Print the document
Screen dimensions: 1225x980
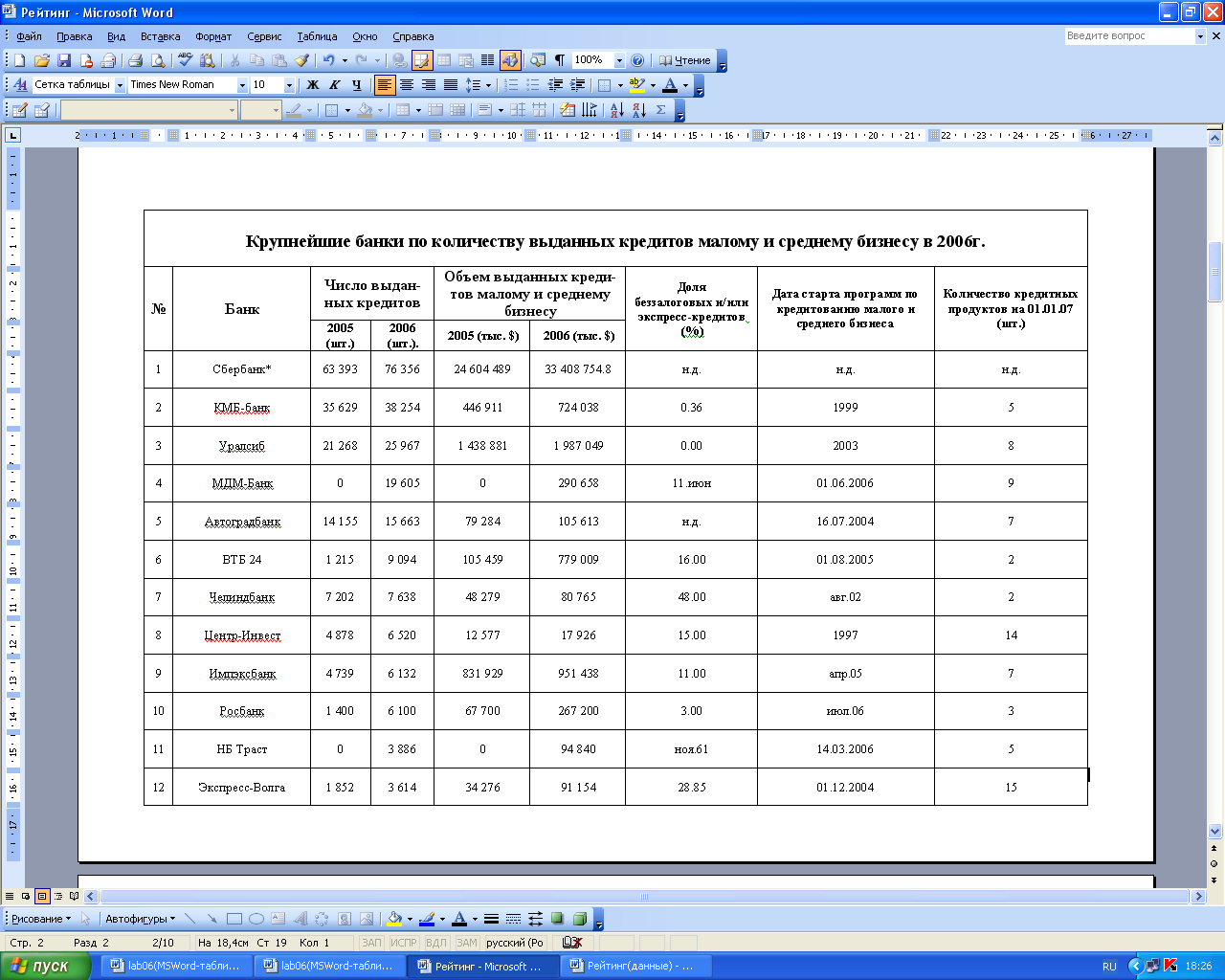[x=136, y=60]
